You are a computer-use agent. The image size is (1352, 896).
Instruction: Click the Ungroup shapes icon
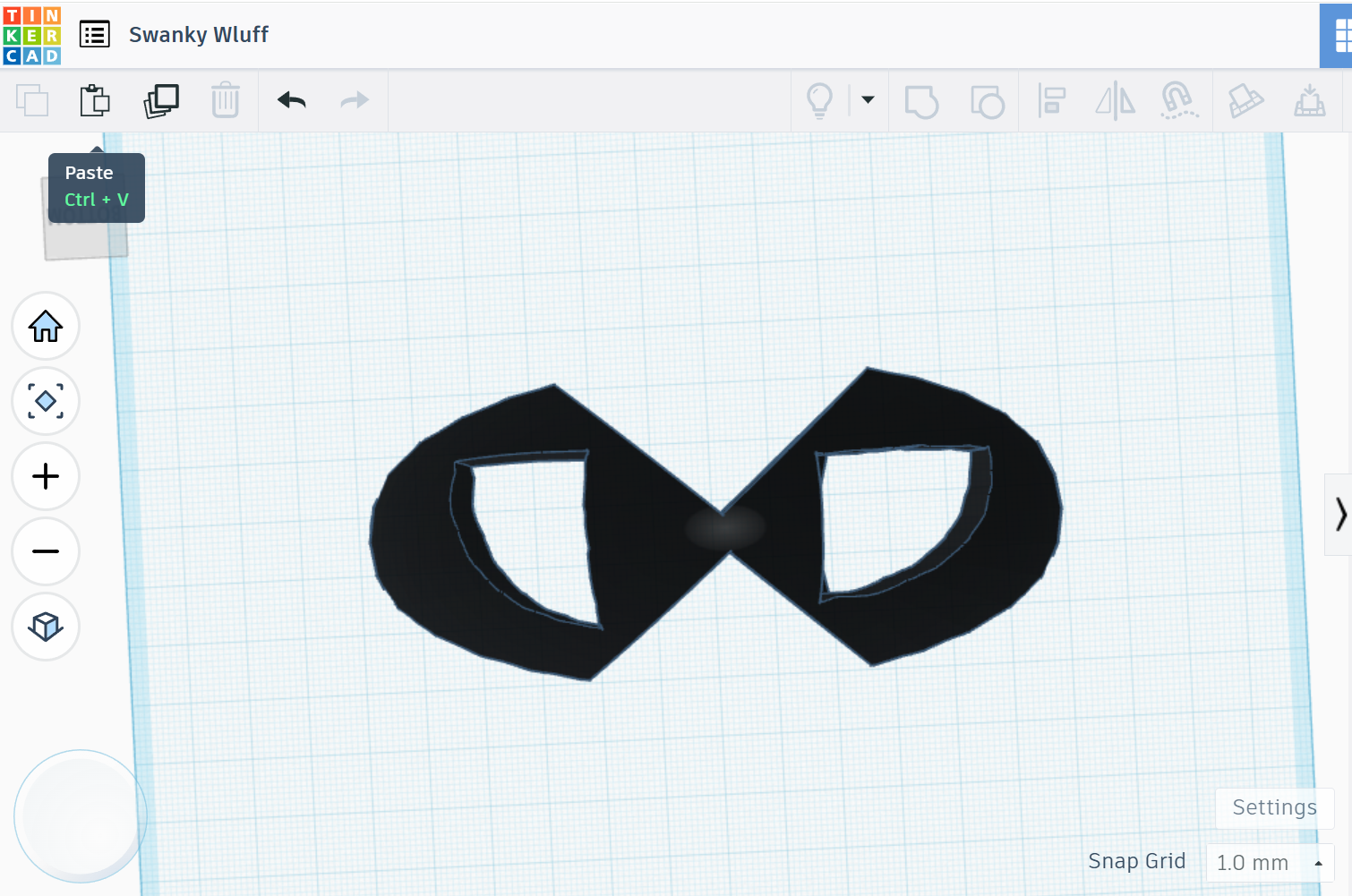[988, 101]
